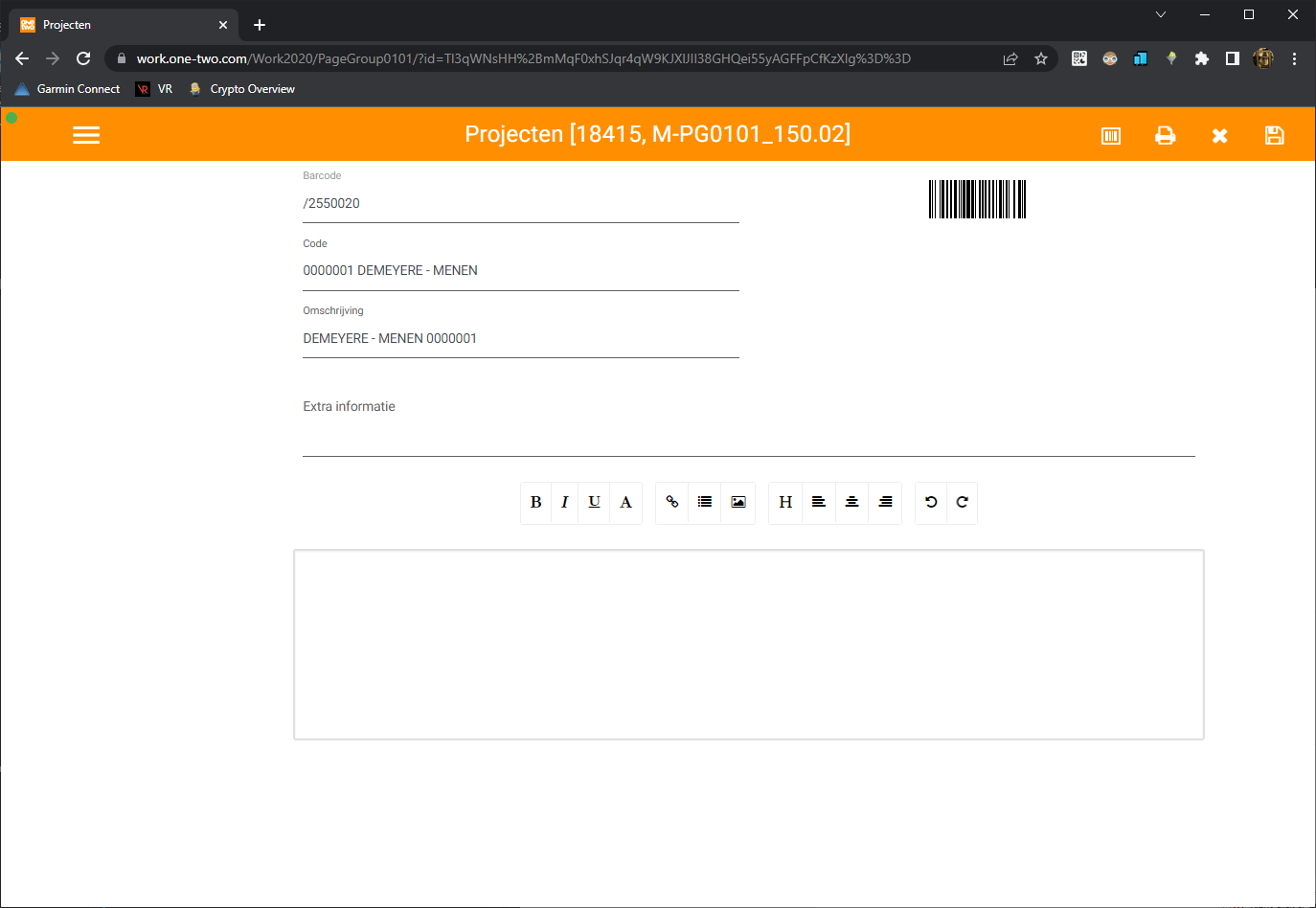Open a new browser tab
1316x908 pixels.
[x=260, y=25]
